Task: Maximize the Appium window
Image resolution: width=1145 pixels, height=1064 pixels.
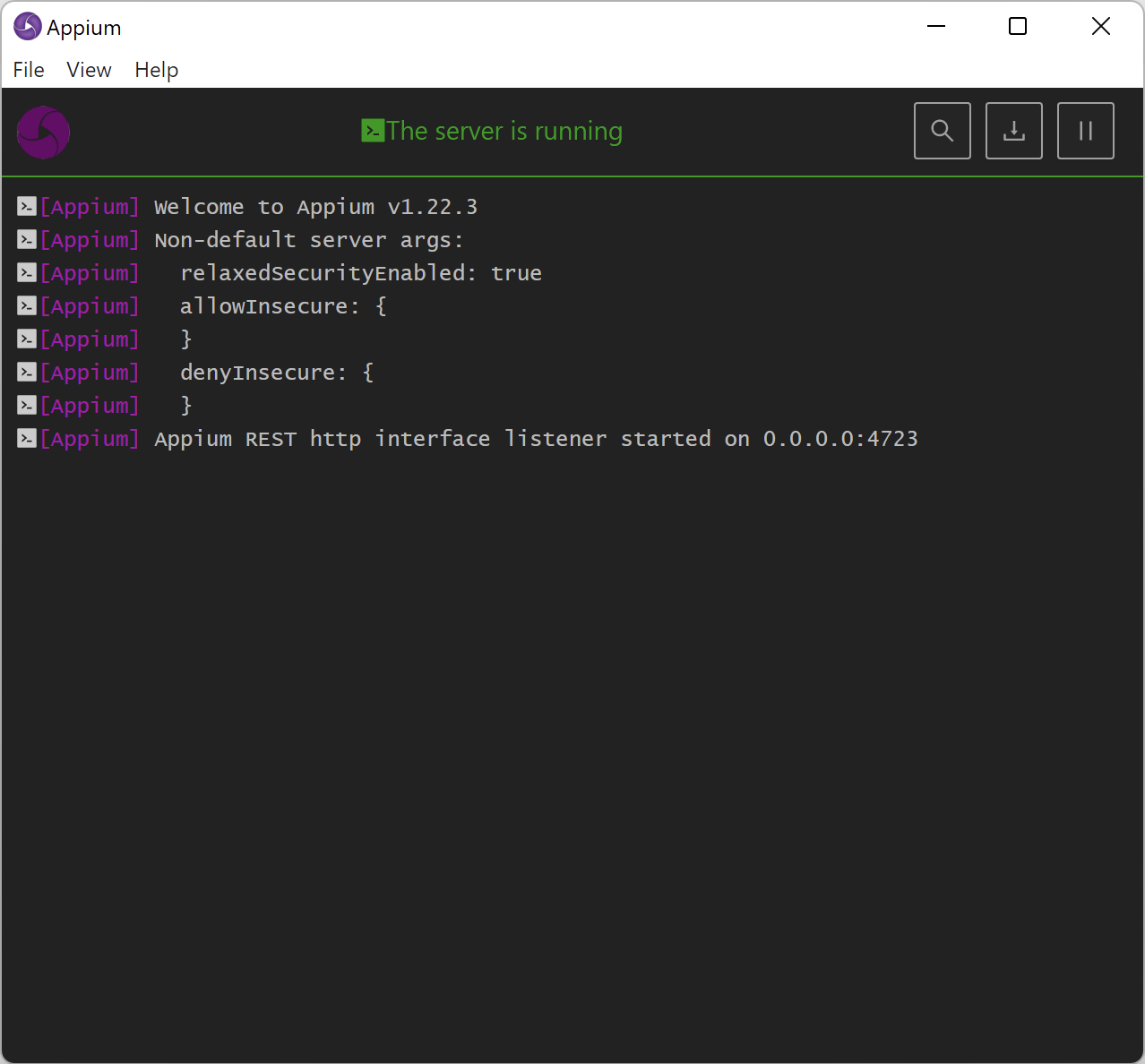Action: click(1018, 27)
